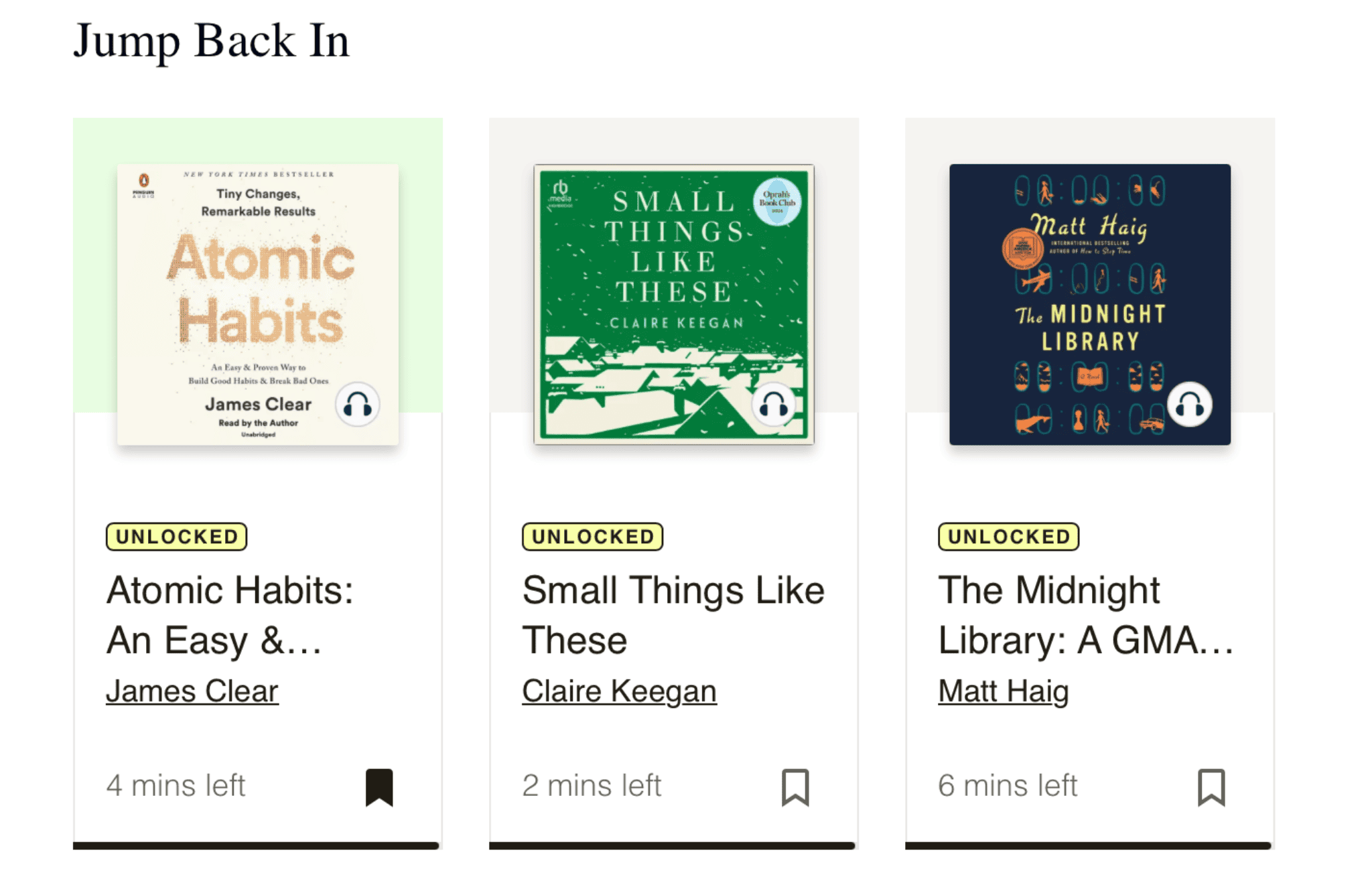Click the UNLOCKED badge on Atomic Habits
Viewport: 1372px width, 891px height.
(x=176, y=535)
